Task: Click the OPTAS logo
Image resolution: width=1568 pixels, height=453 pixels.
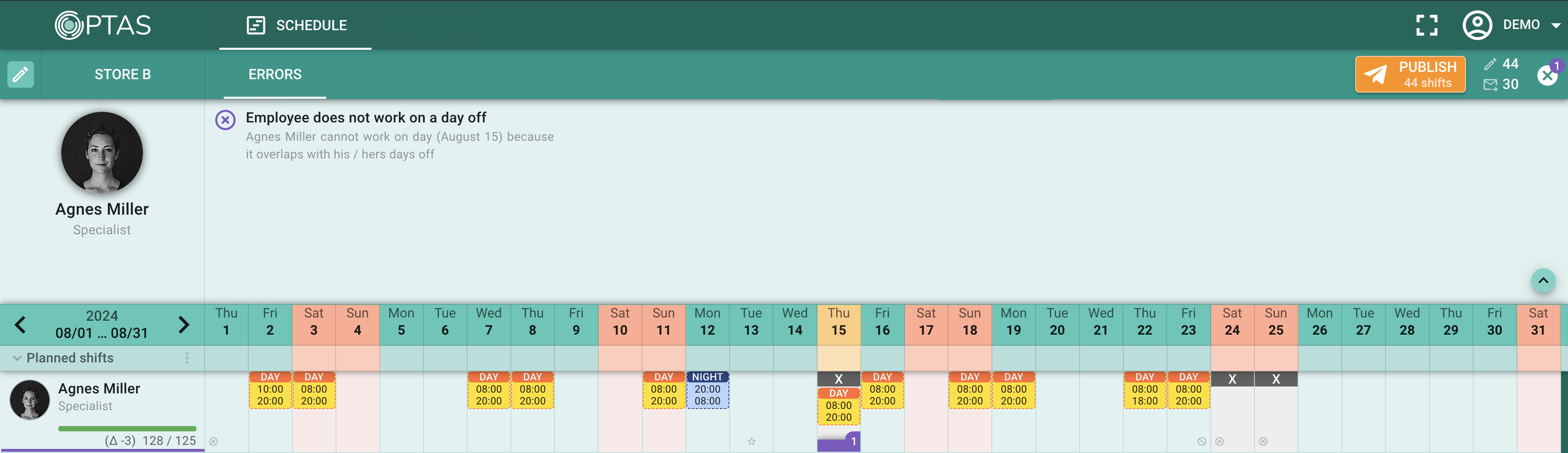Action: pos(103,25)
